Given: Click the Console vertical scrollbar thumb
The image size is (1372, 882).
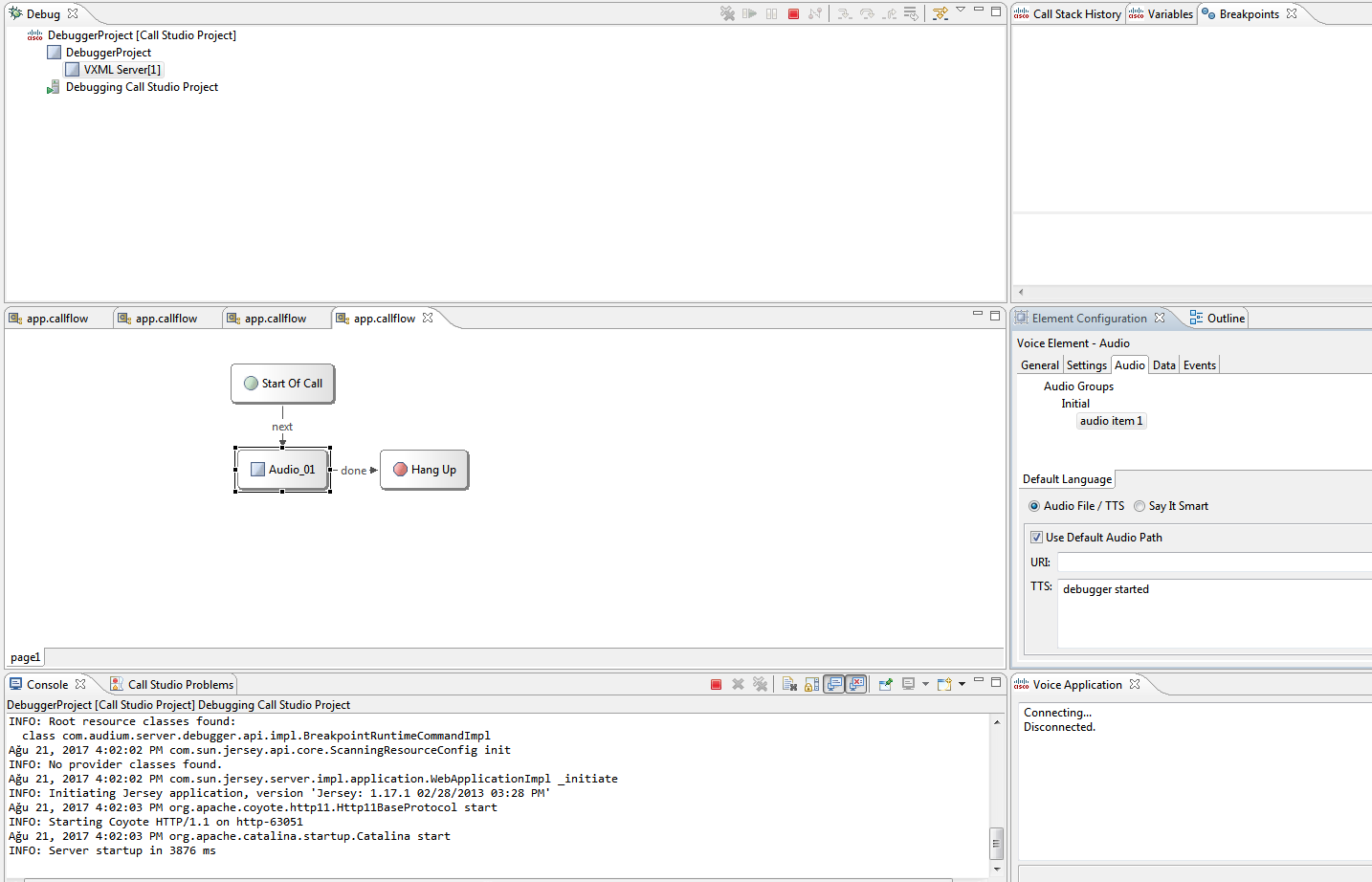Looking at the screenshot, I should tap(996, 843).
